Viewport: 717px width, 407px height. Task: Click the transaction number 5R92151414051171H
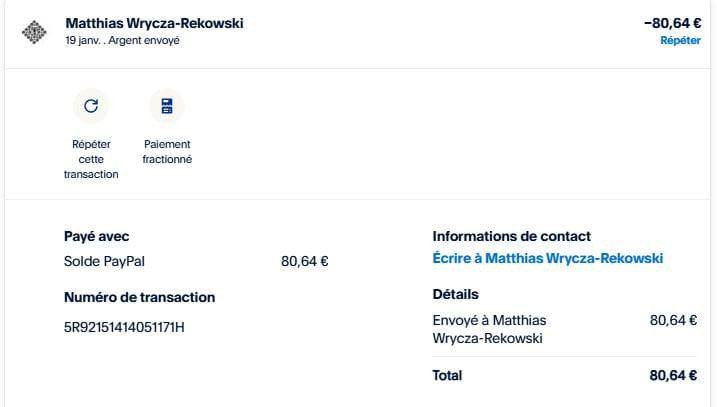point(125,327)
